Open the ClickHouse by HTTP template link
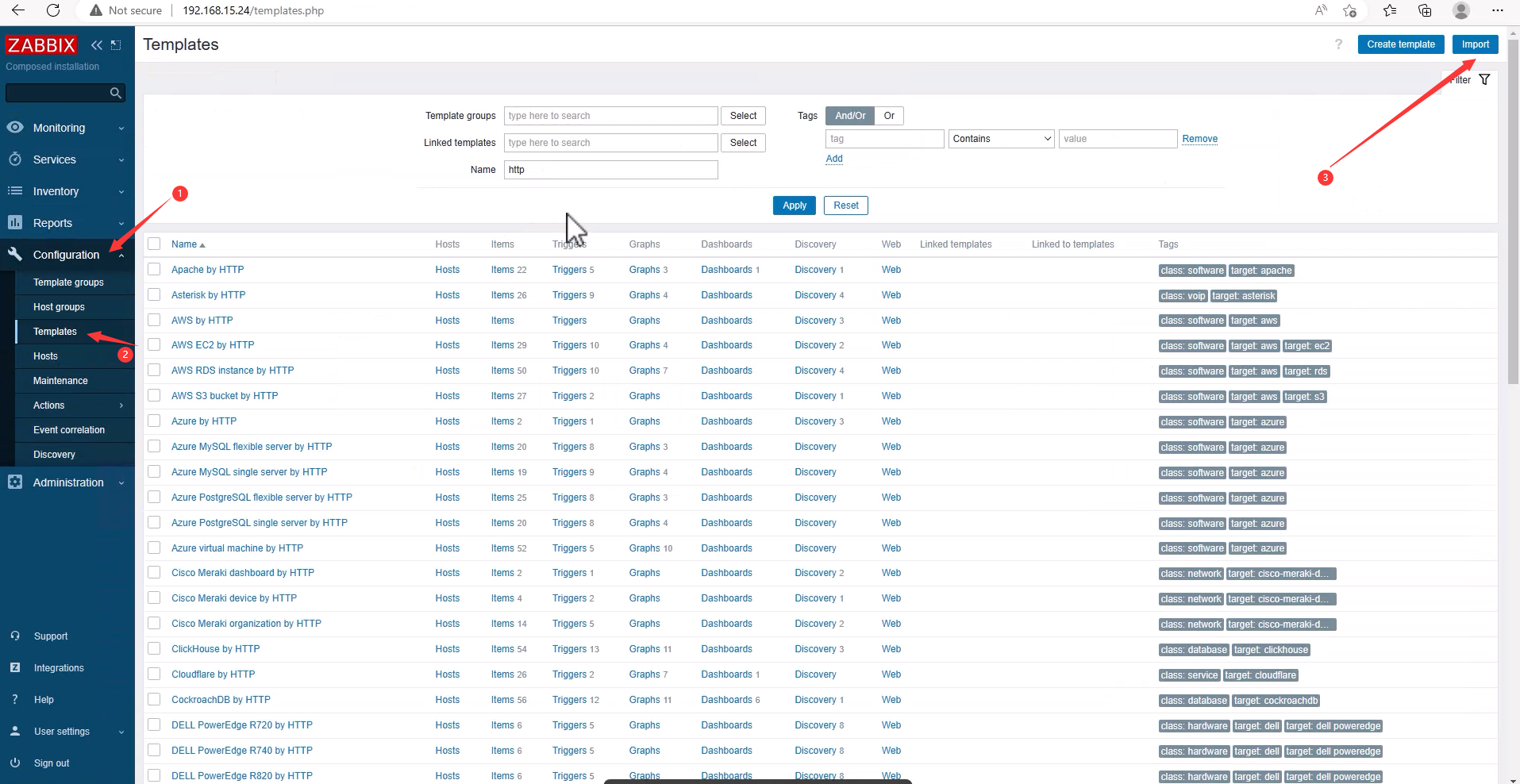The width and height of the screenshot is (1520, 784). coord(215,649)
